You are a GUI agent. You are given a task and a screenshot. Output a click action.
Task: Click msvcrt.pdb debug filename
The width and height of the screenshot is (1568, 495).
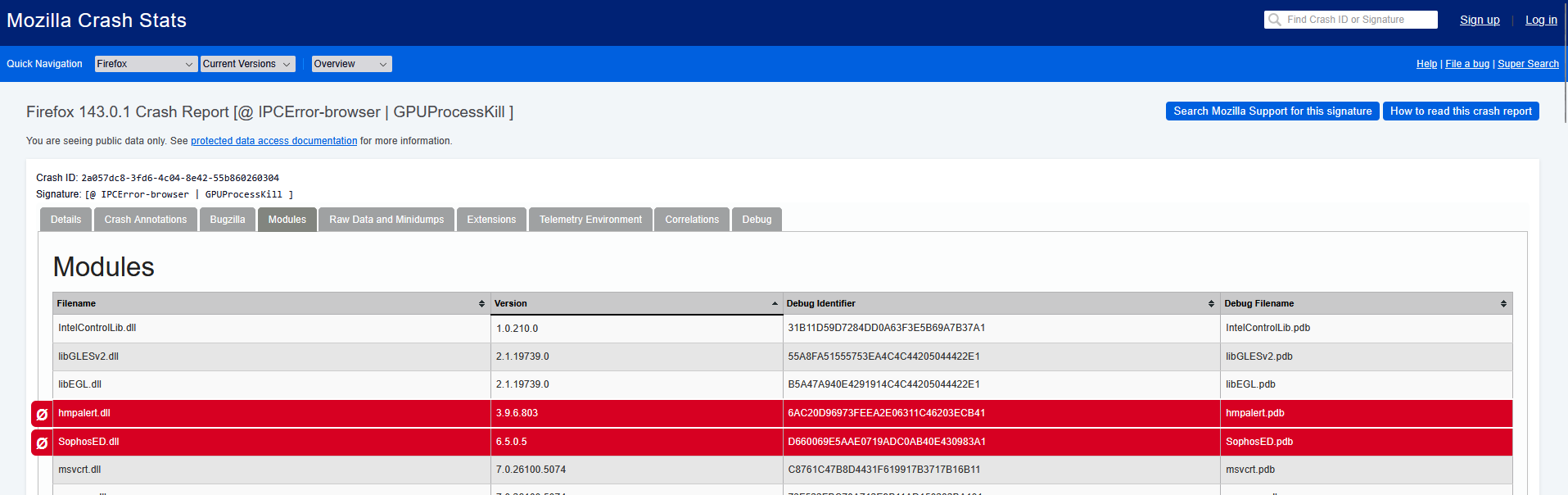1250,470
